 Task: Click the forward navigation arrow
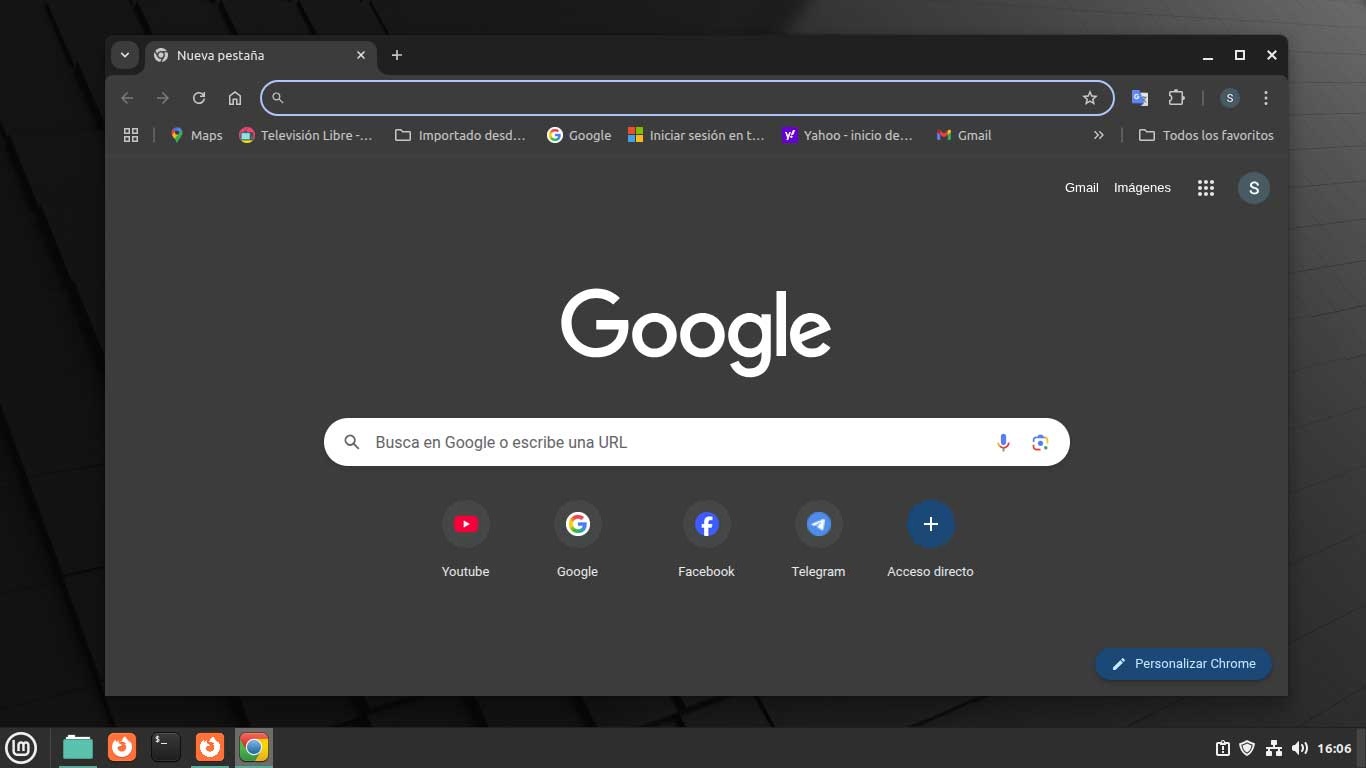click(163, 98)
